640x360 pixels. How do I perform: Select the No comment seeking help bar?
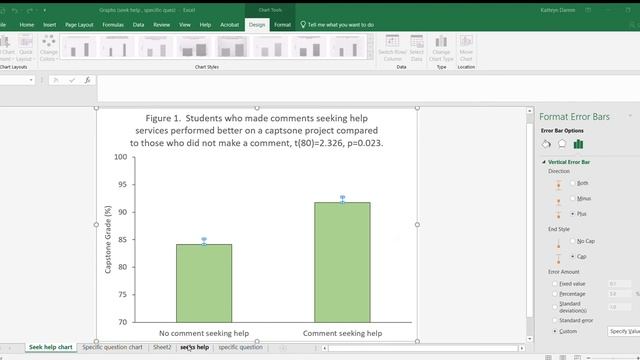(x=204, y=283)
